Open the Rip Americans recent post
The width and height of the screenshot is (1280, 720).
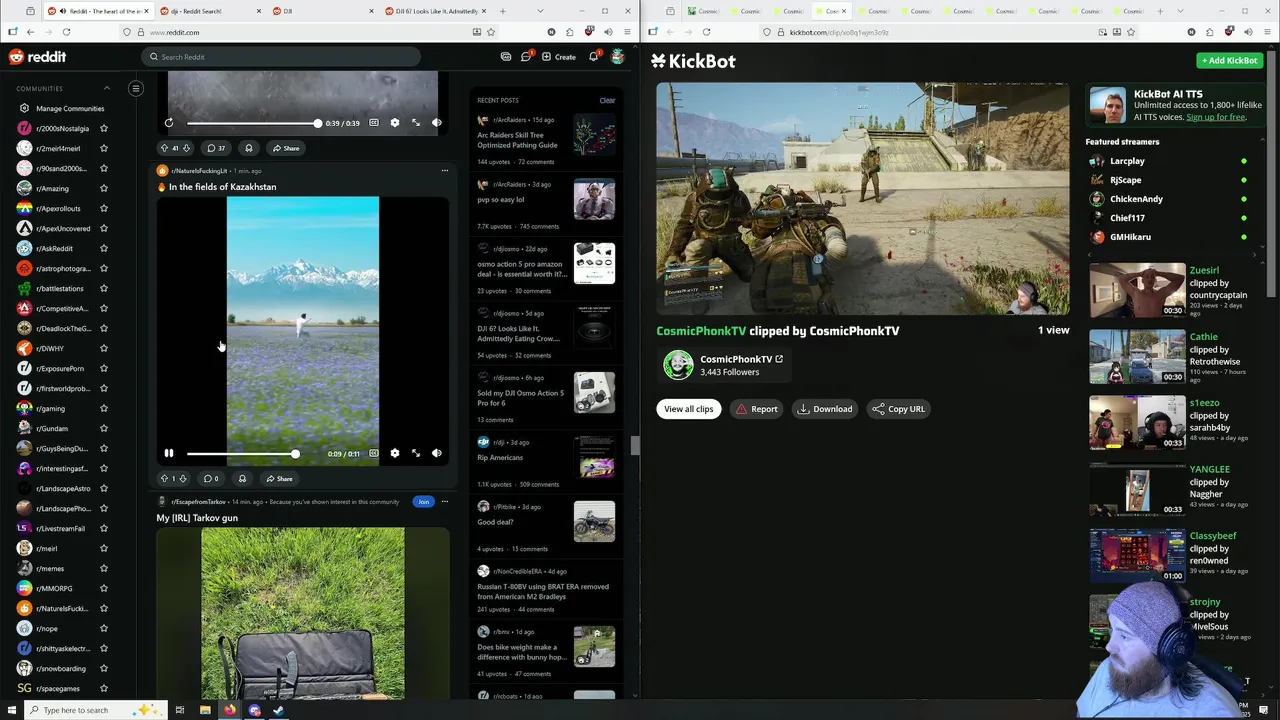coord(500,457)
